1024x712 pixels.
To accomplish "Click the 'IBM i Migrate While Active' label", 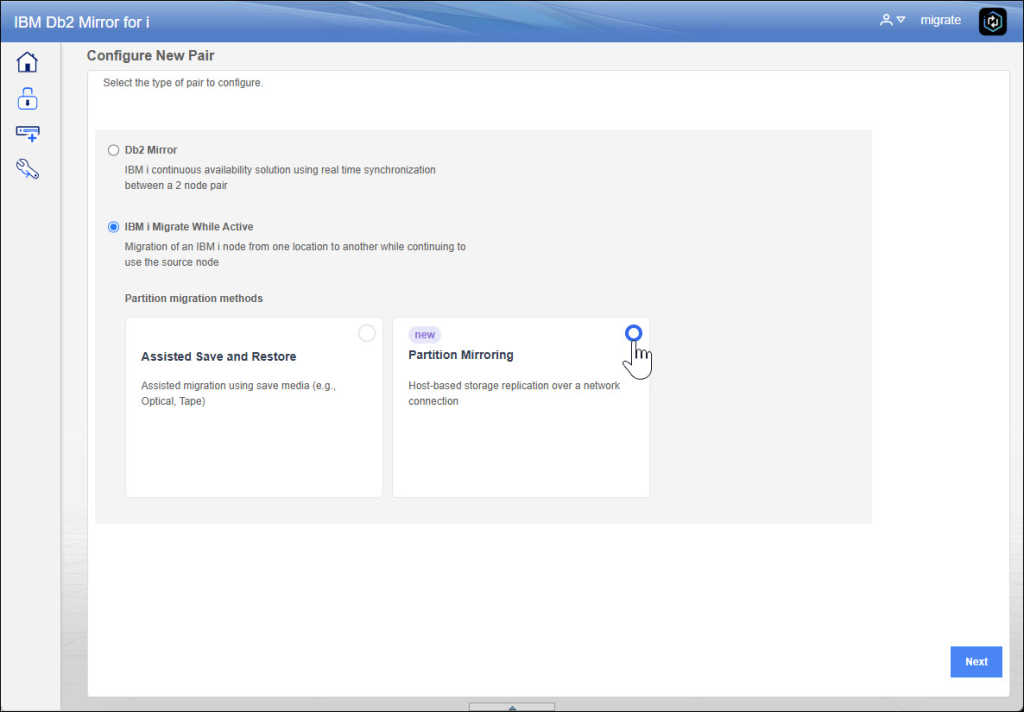I will coord(189,227).
